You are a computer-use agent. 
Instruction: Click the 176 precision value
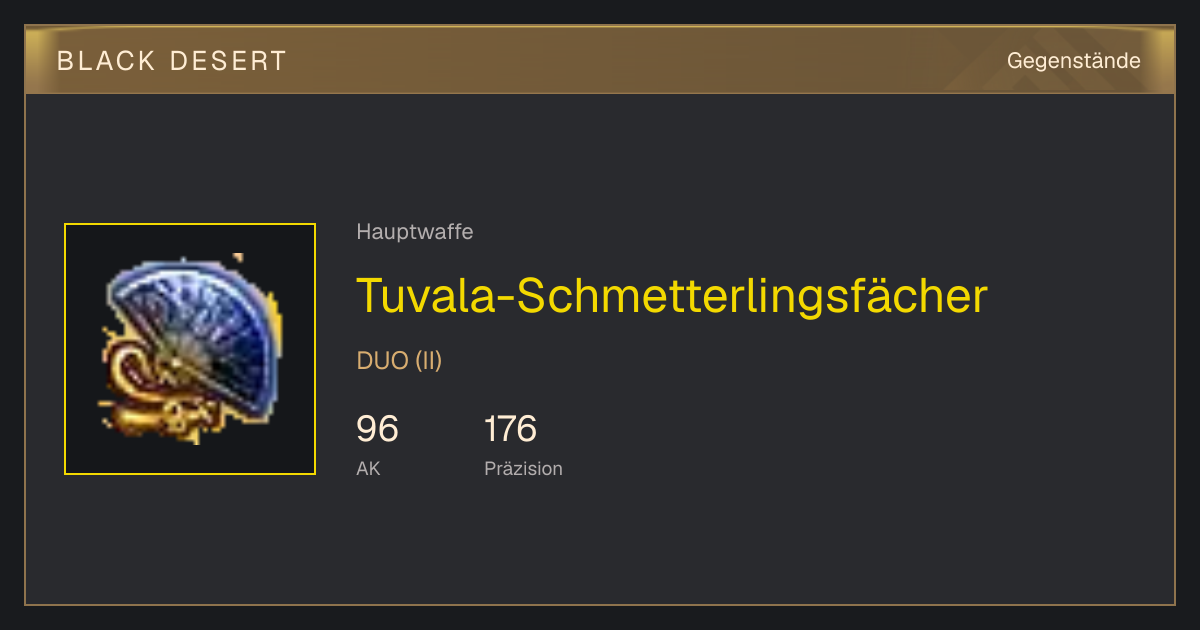510,429
